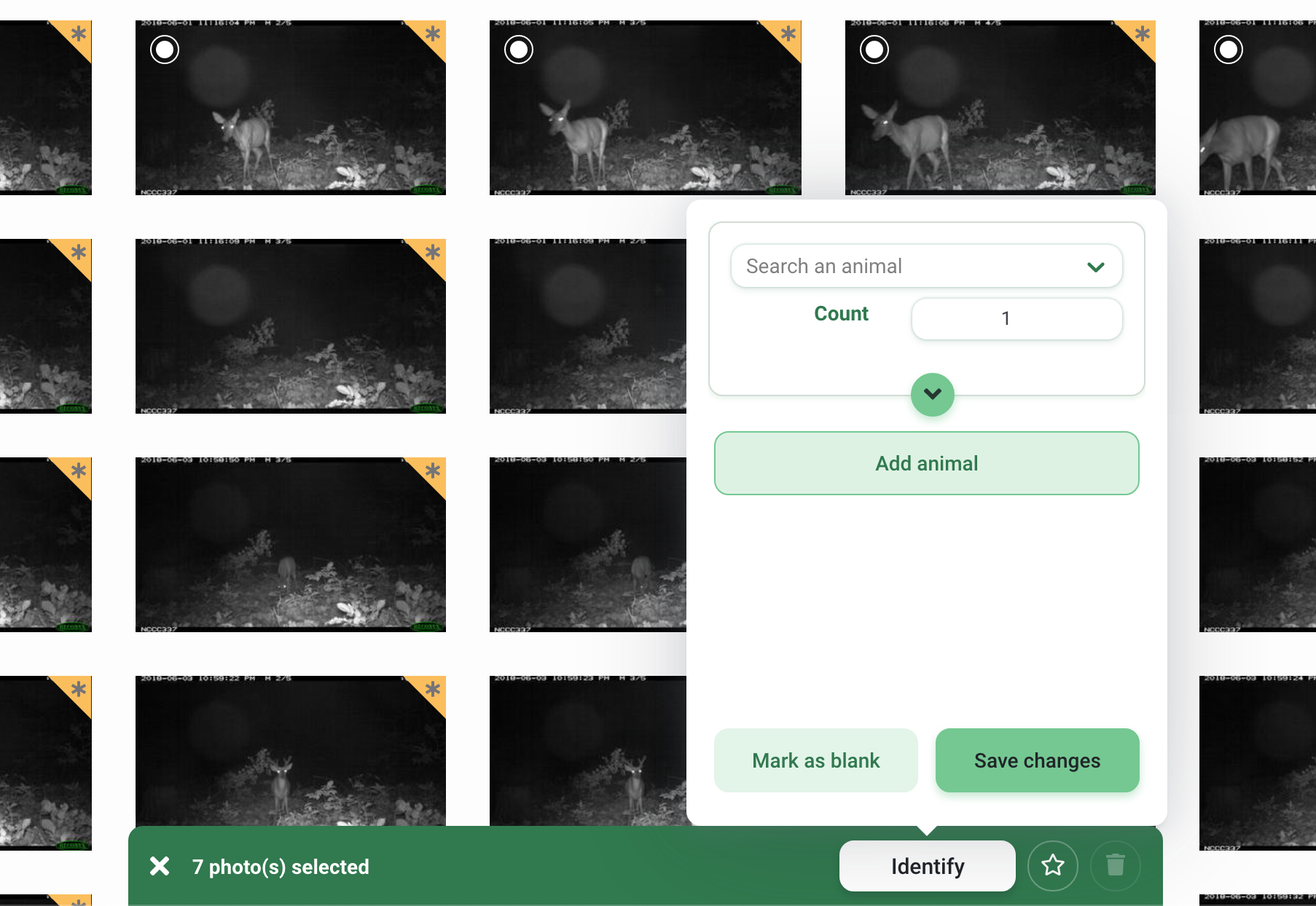Toggle selection circle on 11:16:06 PM M 4/5 photo
The width and height of the screenshot is (1316, 906).
(874, 50)
